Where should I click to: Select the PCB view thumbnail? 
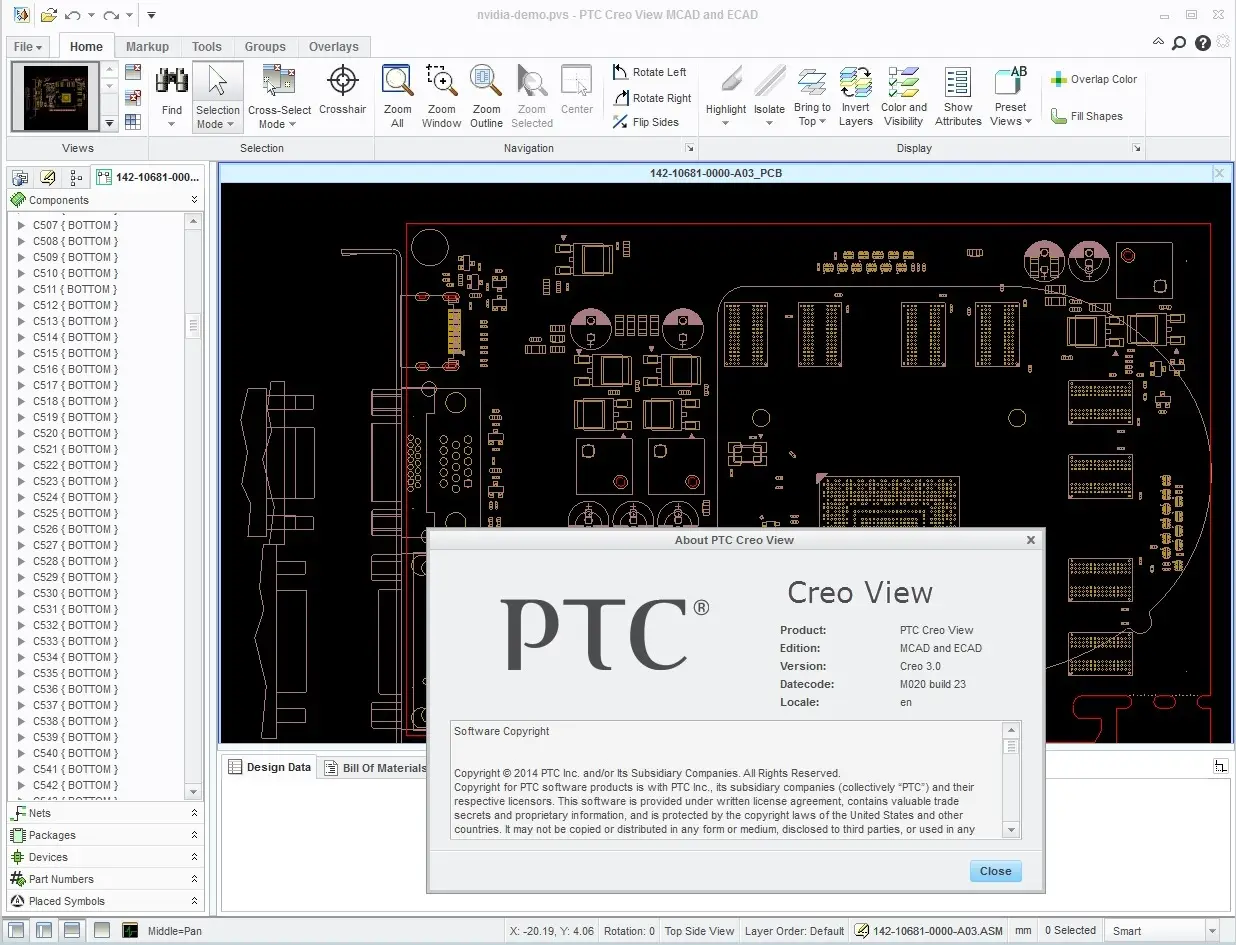click(55, 97)
